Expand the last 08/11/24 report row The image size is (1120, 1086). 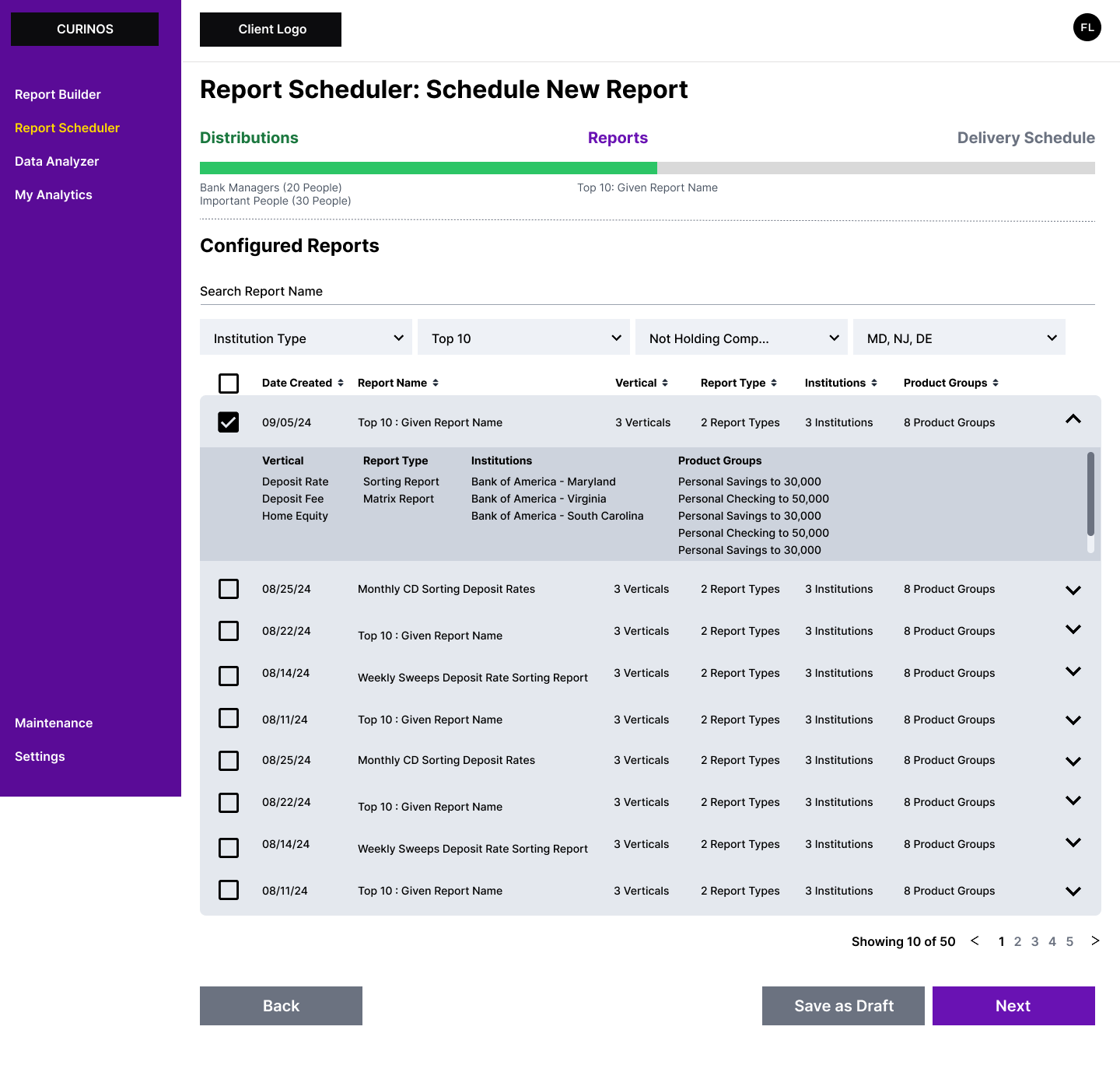(1073, 892)
